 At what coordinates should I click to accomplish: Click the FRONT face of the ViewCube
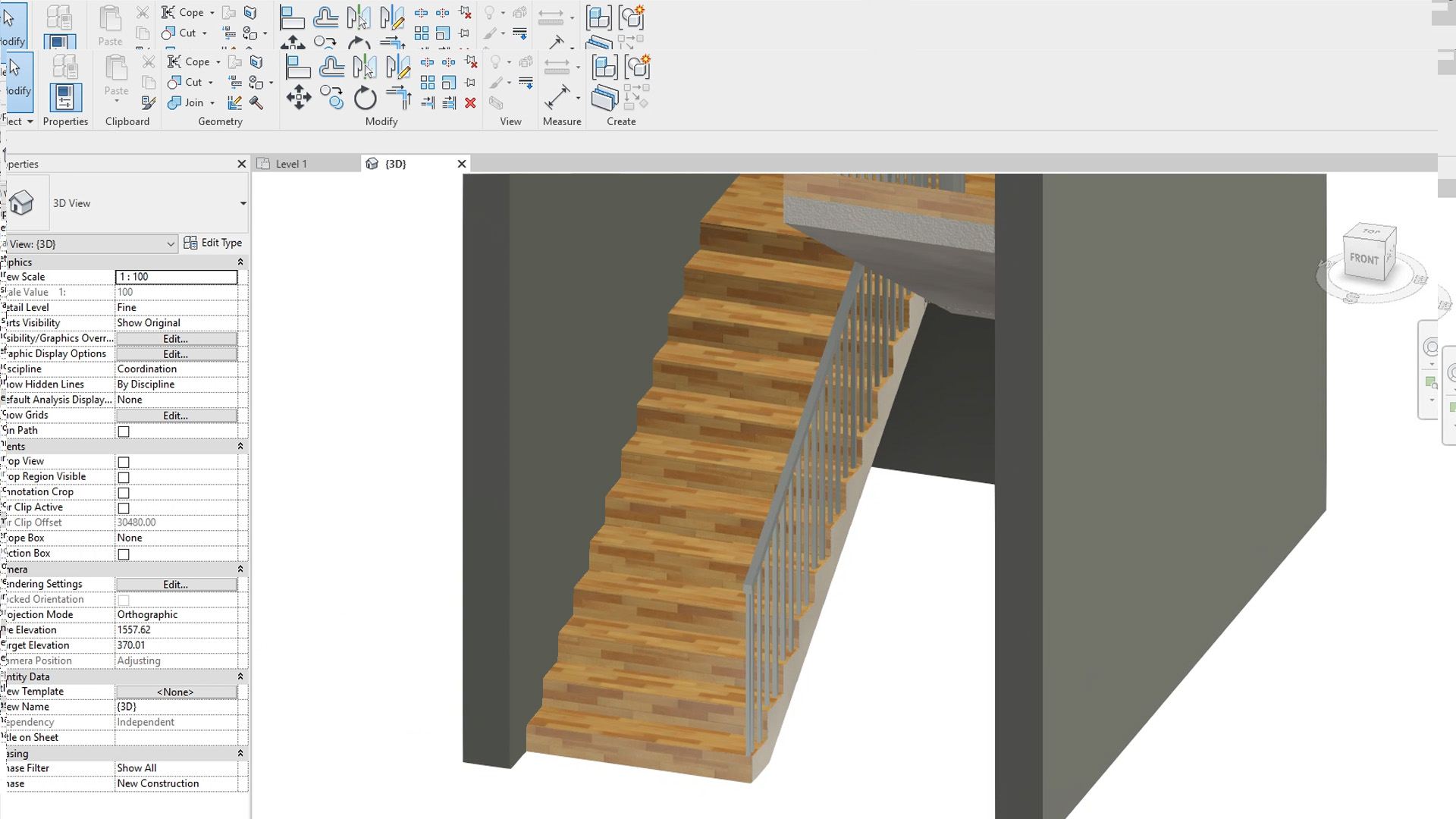[1364, 259]
